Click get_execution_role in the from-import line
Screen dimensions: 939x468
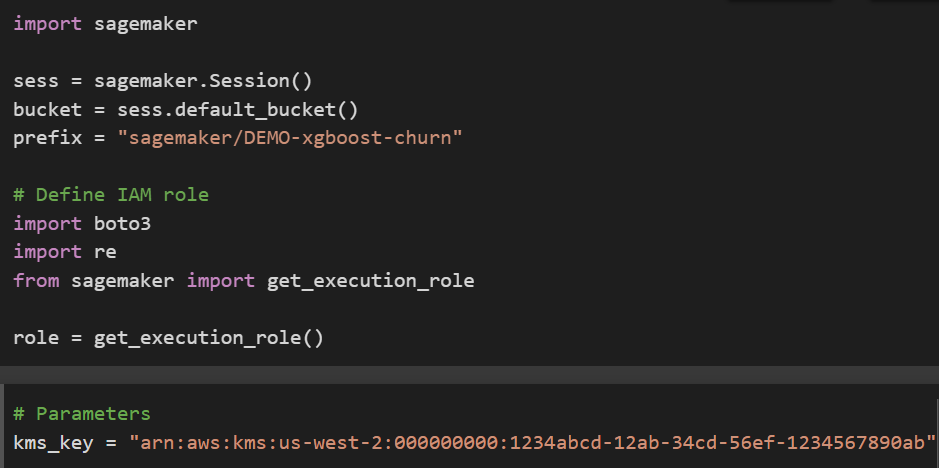coord(370,281)
